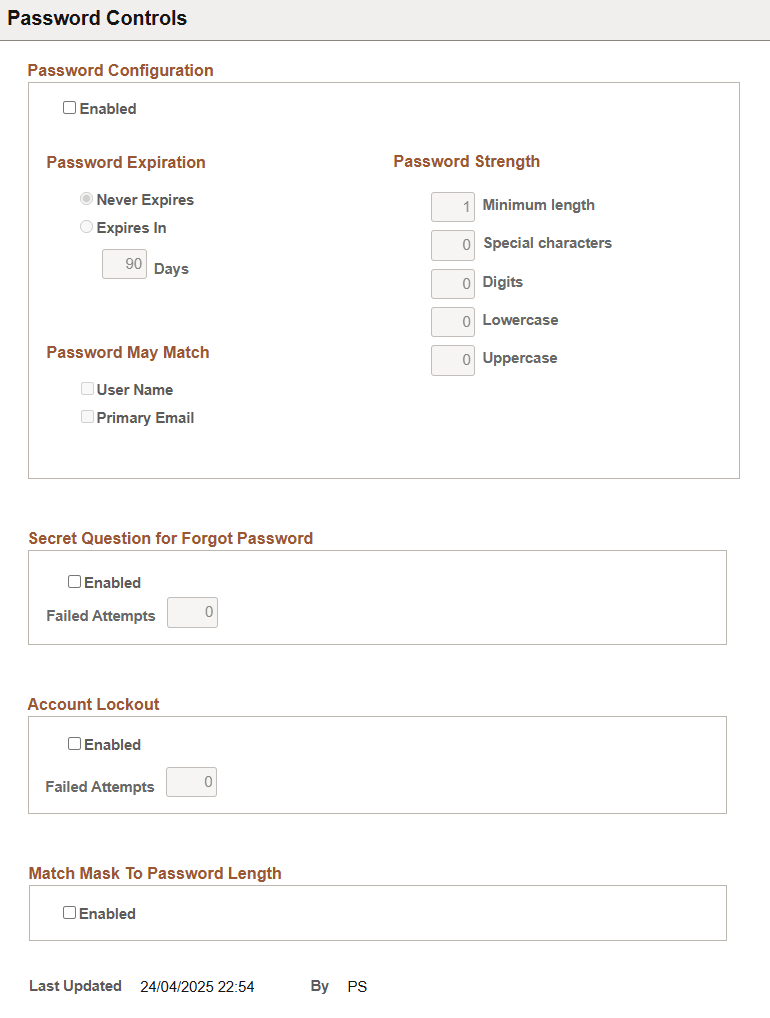770x1018 pixels.
Task: Click the Digits count input field
Action: (x=452, y=283)
